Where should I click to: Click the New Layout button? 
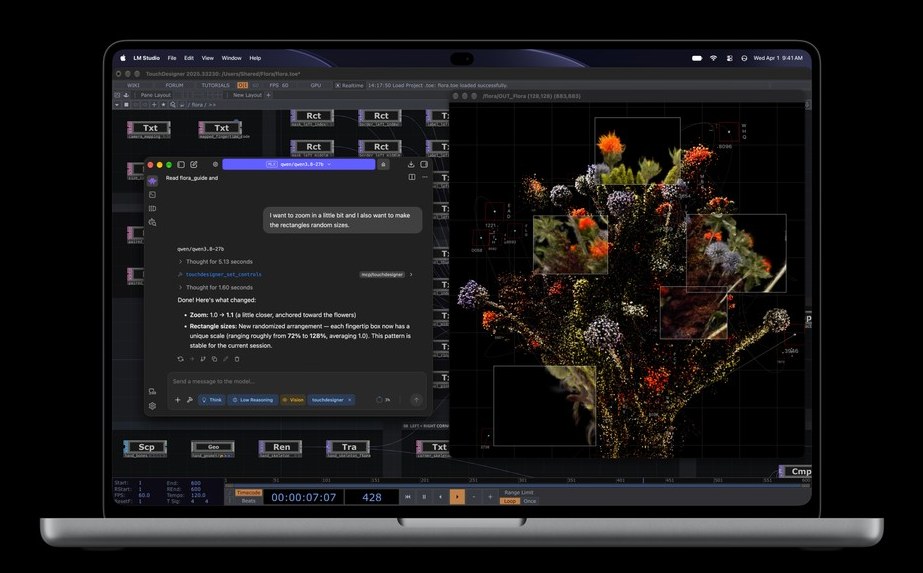[x=247, y=95]
